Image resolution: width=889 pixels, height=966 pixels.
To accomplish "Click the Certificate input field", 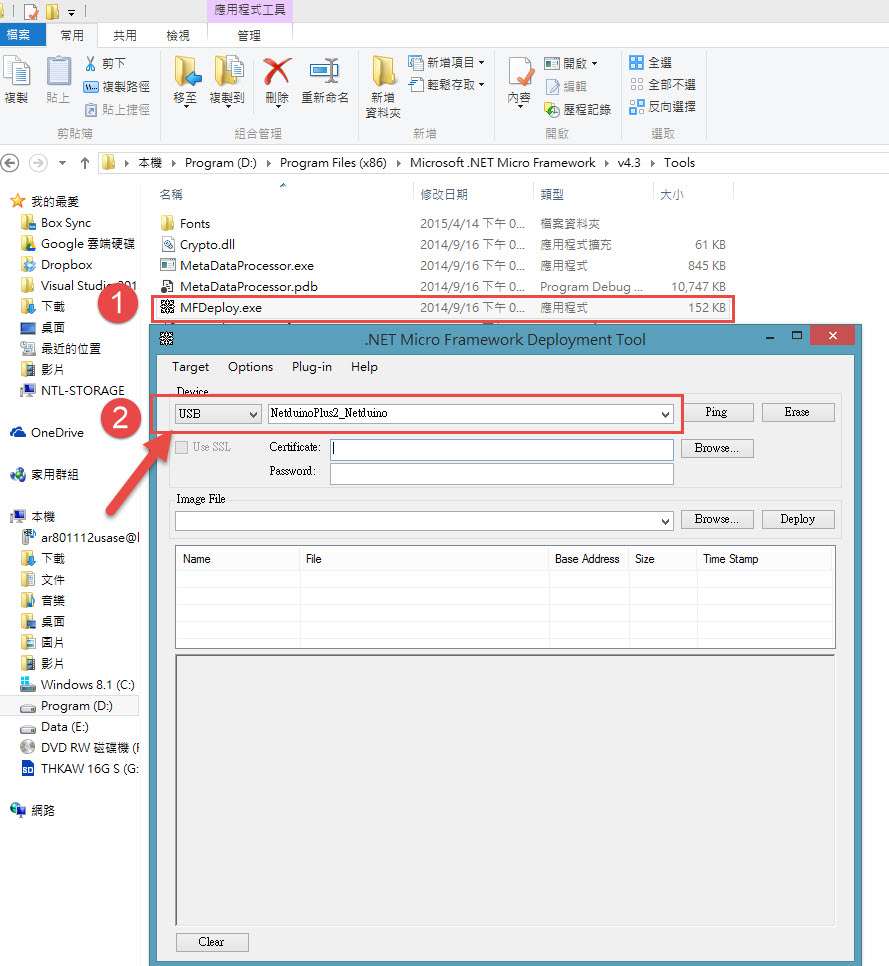I will (501, 449).
